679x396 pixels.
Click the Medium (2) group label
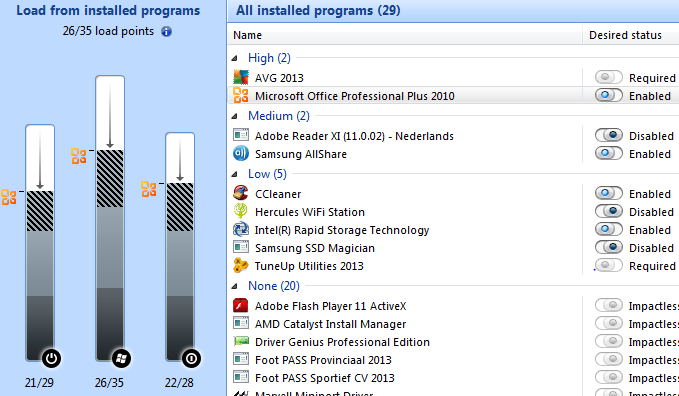tap(278, 116)
